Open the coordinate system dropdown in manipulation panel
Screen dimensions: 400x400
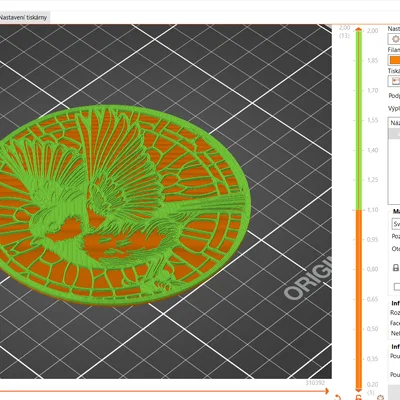[396, 224]
